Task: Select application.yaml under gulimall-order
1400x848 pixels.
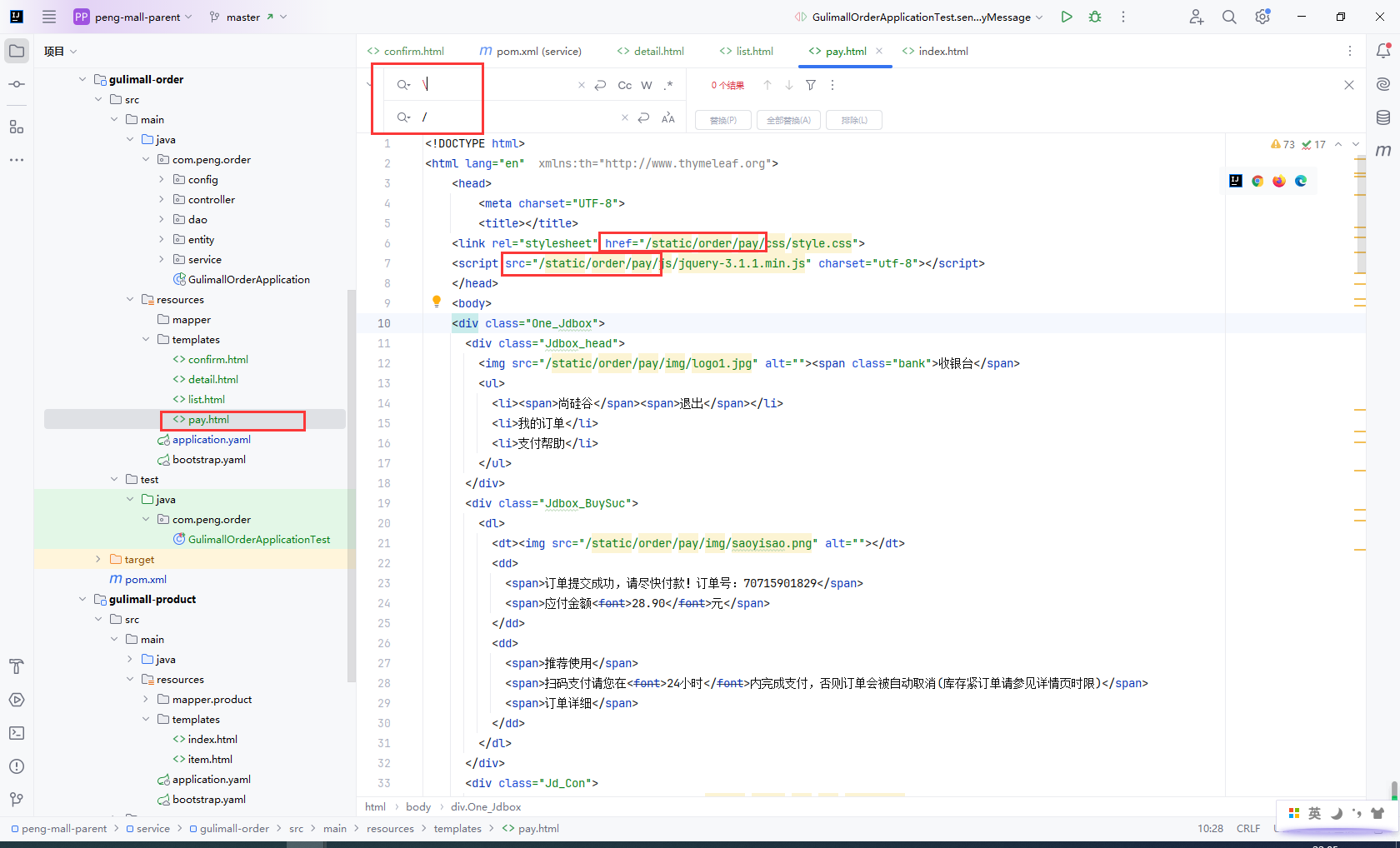Action: point(211,439)
